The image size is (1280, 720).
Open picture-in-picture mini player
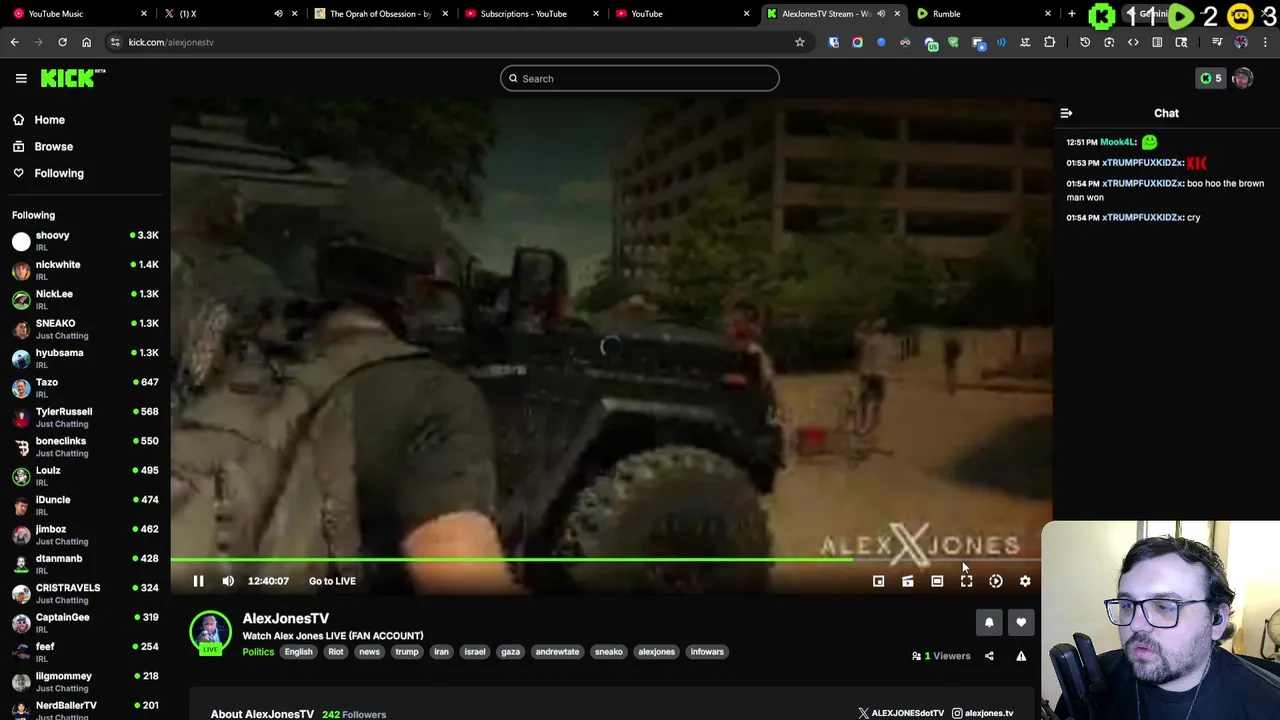tap(878, 581)
